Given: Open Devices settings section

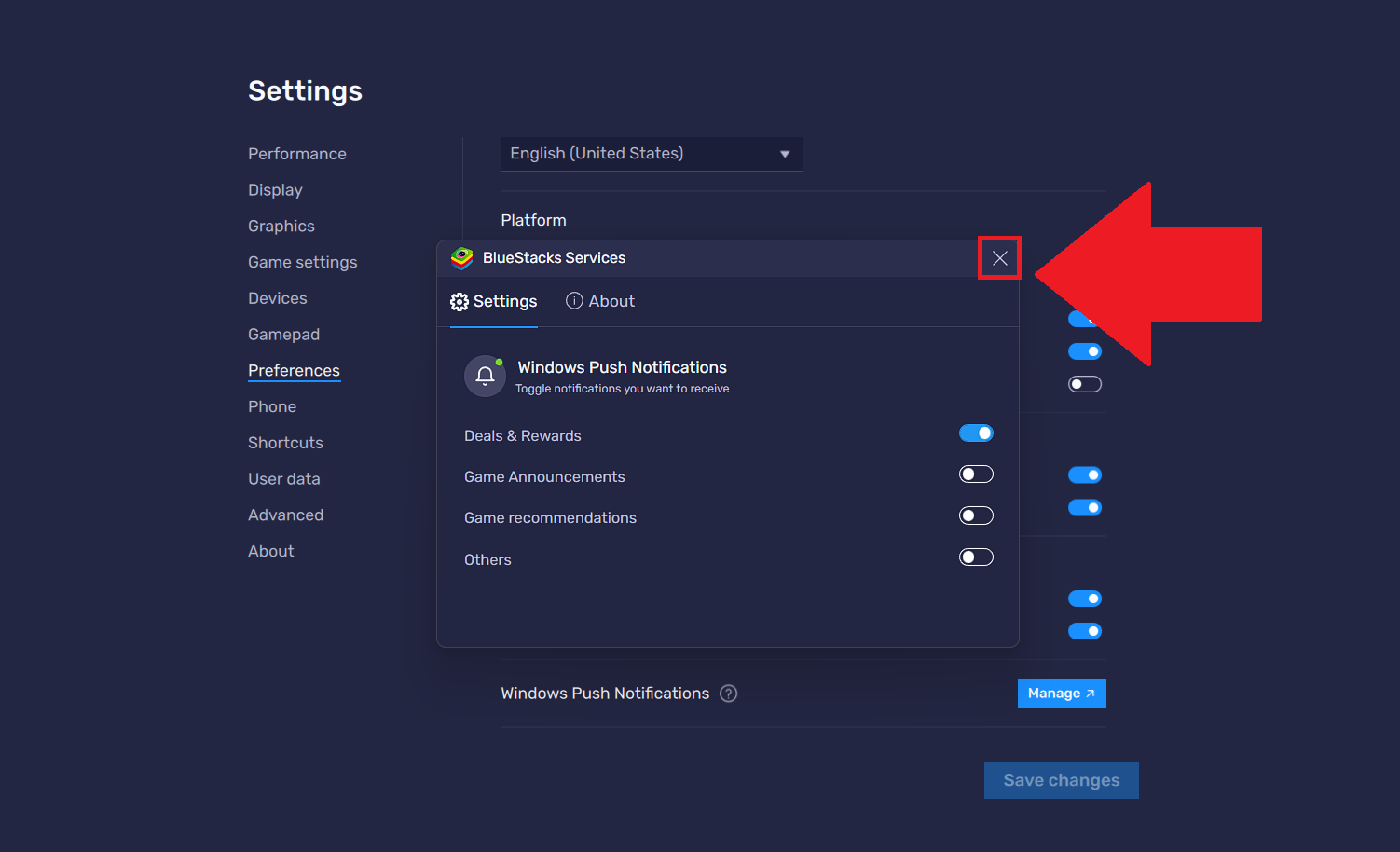Looking at the screenshot, I should pyautogui.click(x=278, y=298).
